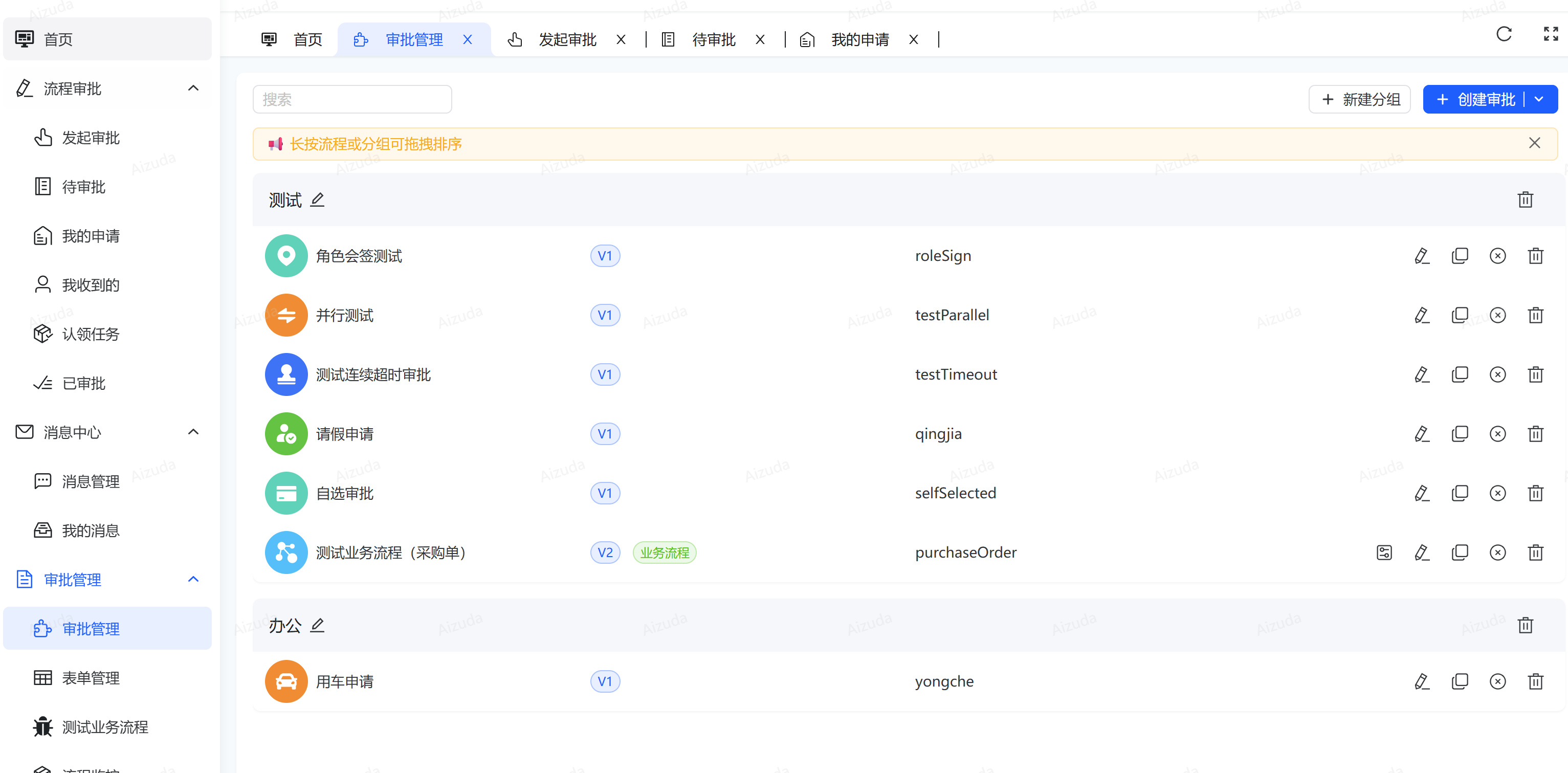The height and width of the screenshot is (773, 1568).
Task: Disable the selfSelected workflow
Action: (1498, 493)
